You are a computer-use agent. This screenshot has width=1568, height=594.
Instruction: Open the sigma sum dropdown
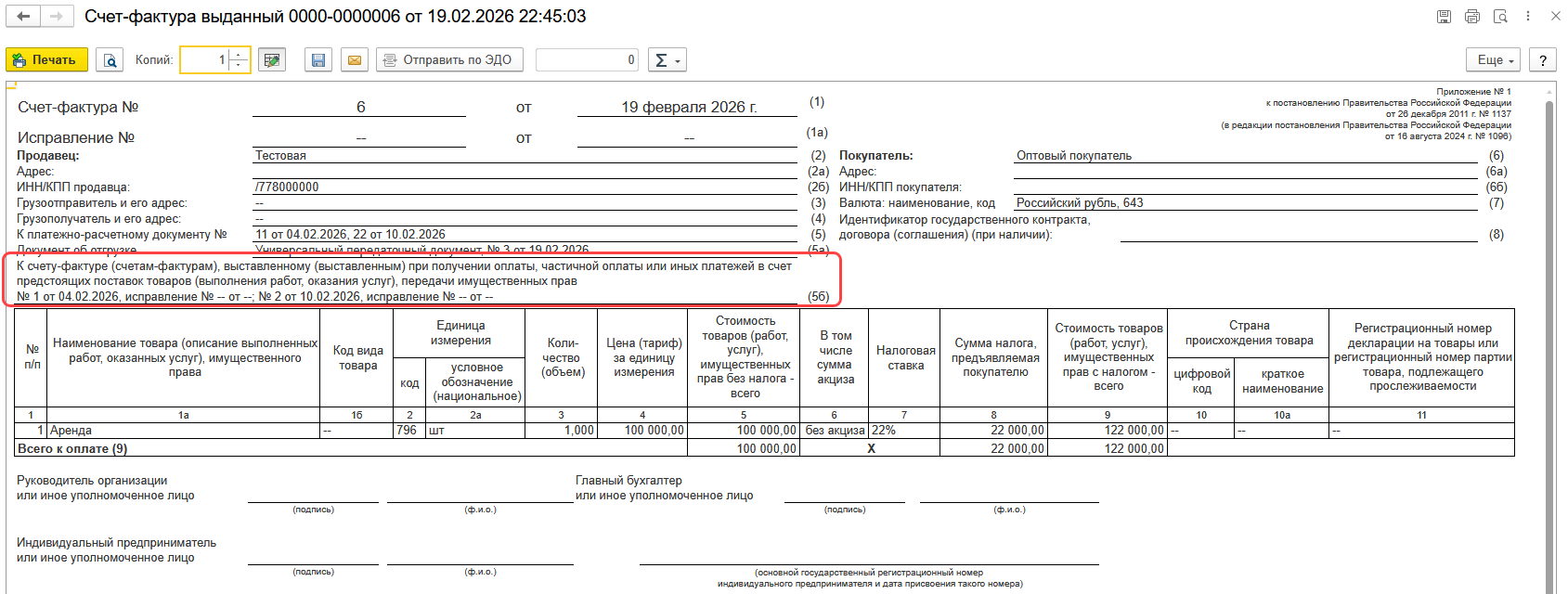click(x=667, y=60)
